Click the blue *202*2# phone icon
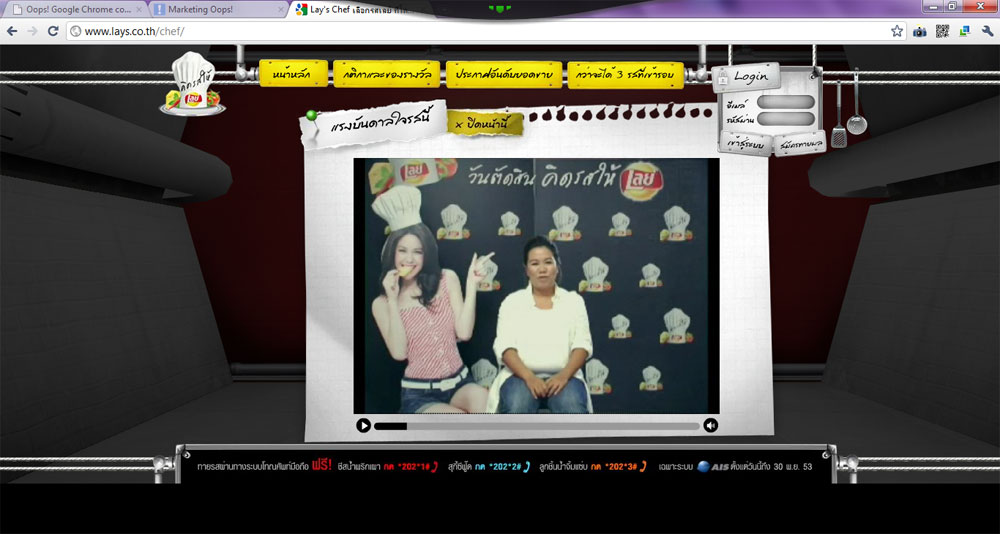The height and width of the screenshot is (534, 1000). coord(527,466)
